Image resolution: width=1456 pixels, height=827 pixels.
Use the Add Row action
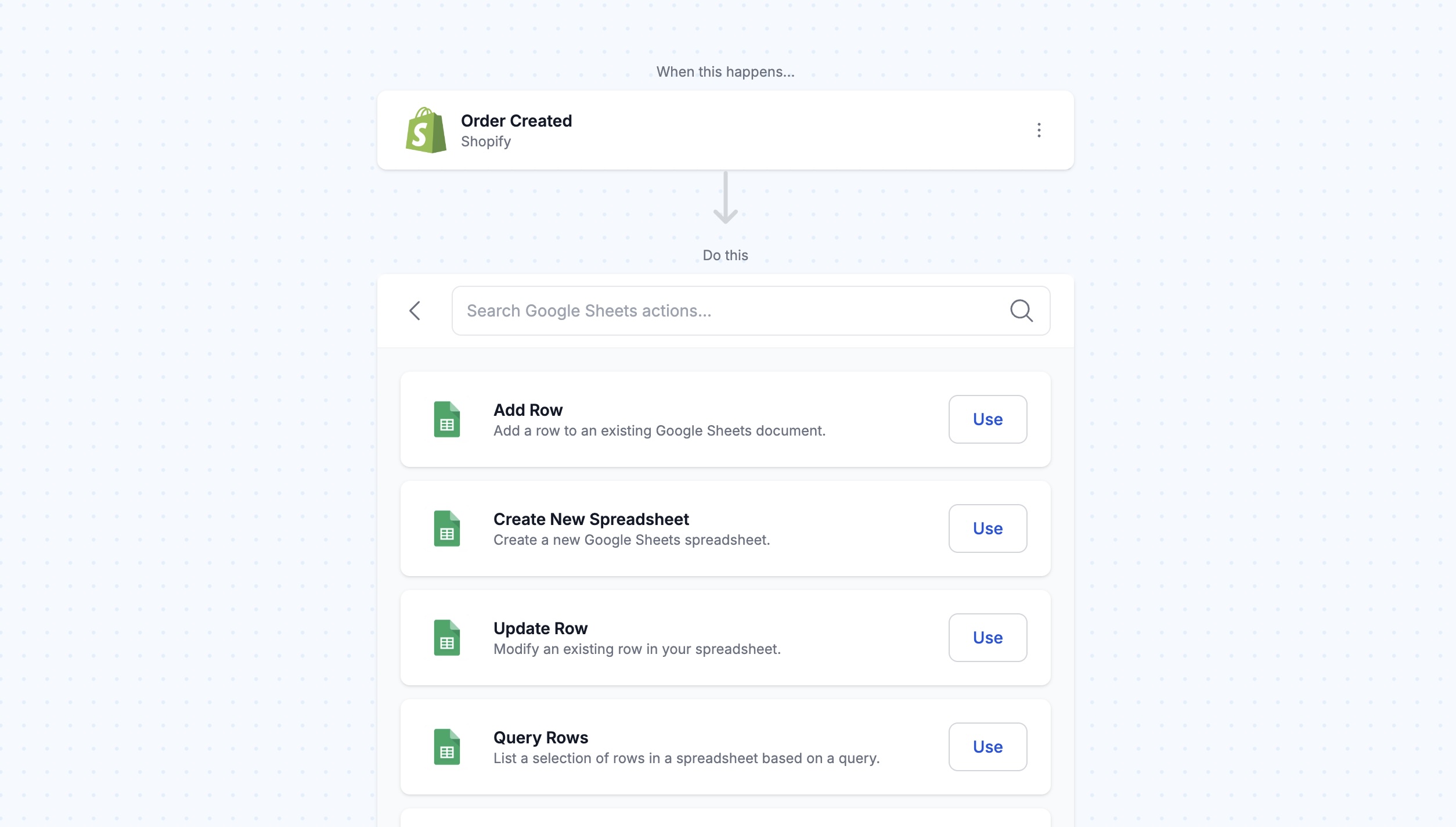[x=988, y=419]
